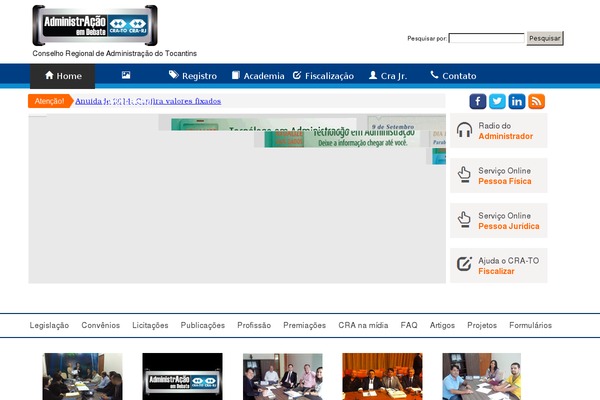Go to the Home menu item
This screenshot has width=600, height=400.
62,76
